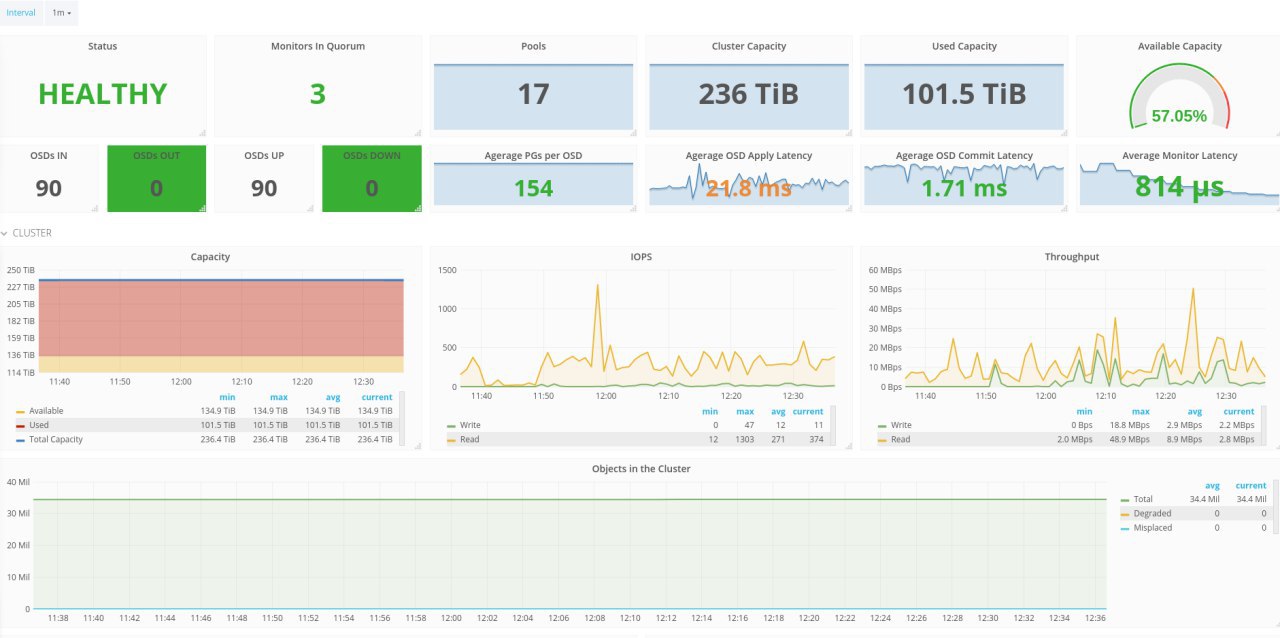Sort Capacity legend by max column
The image size is (1280, 638).
[x=279, y=397]
